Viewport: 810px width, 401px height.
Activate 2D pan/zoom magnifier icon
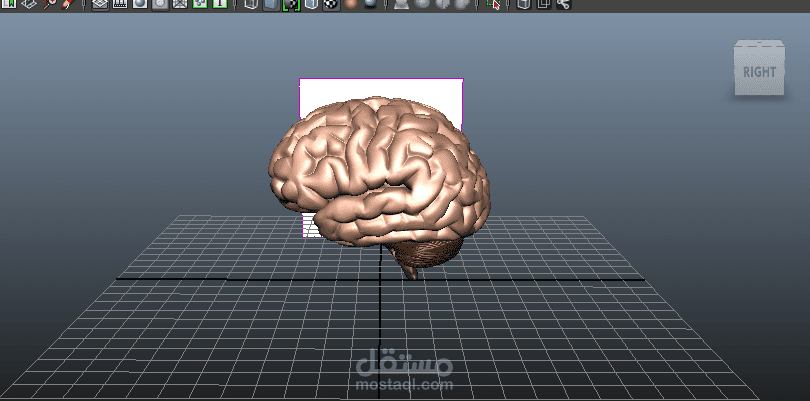pyautogui.click(x=50, y=4)
